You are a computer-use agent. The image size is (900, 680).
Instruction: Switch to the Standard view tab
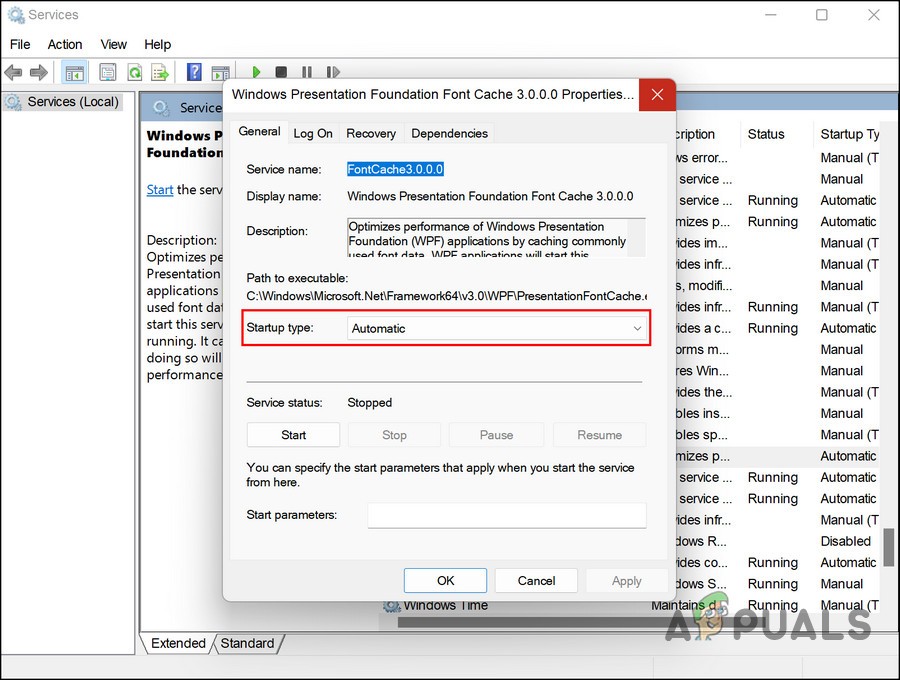point(247,643)
